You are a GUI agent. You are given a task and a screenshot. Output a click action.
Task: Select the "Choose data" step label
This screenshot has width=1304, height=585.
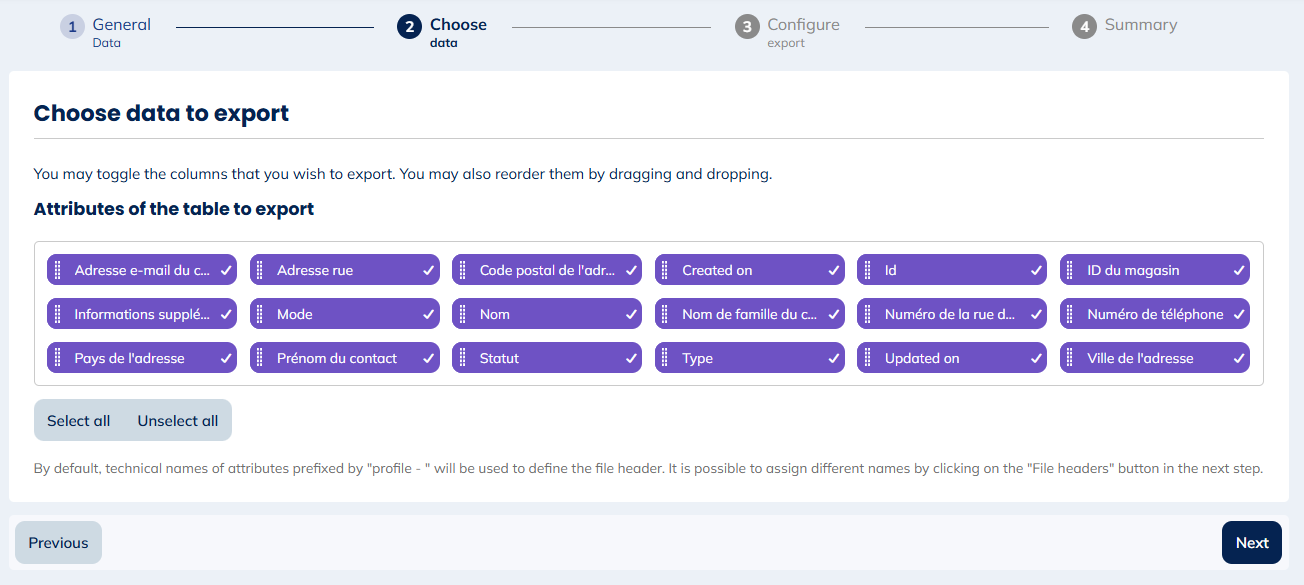pyautogui.click(x=457, y=25)
